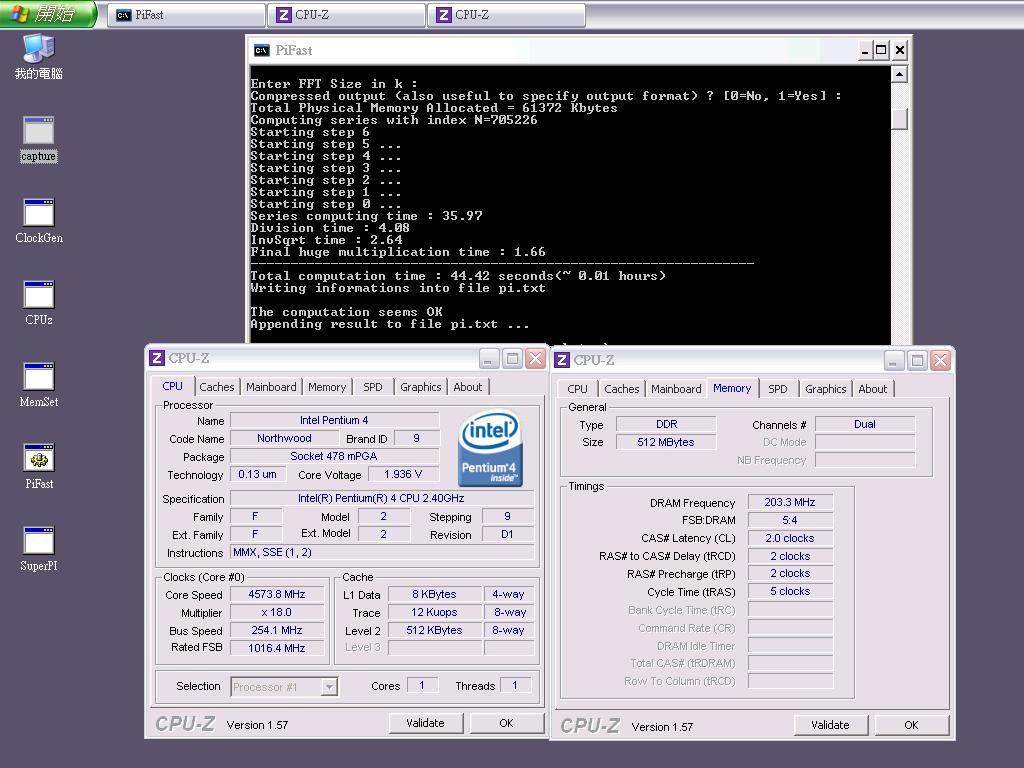
Task: Open the My Computer desktop icon
Action: 39,57
